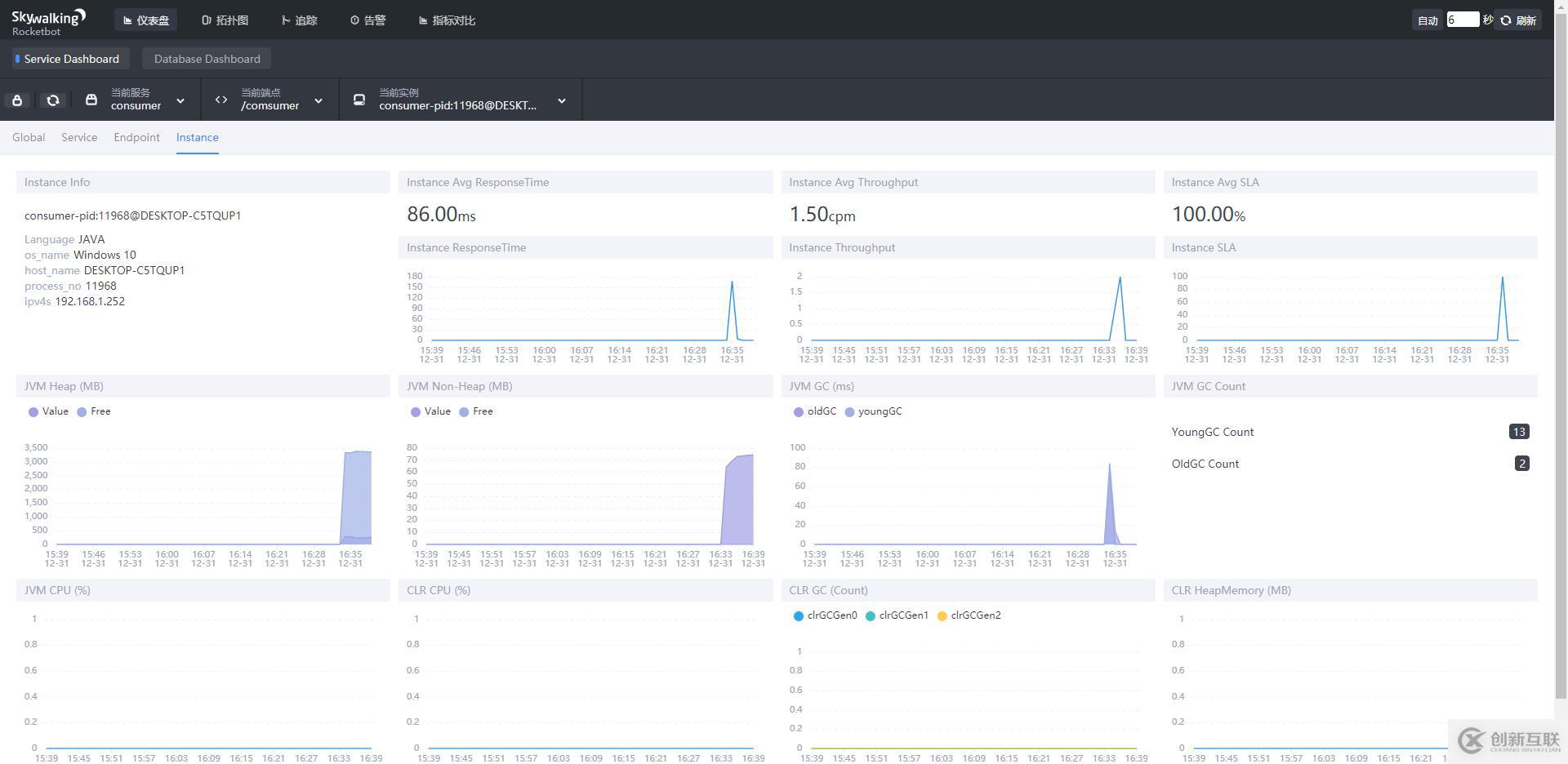Switch to Database Dashboard
The height and width of the screenshot is (764, 1568).
pyautogui.click(x=207, y=59)
